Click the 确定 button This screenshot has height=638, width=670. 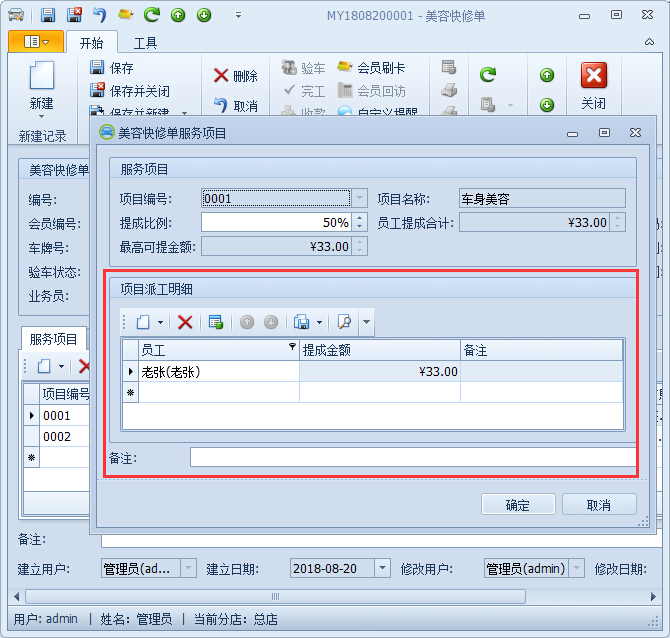point(518,505)
